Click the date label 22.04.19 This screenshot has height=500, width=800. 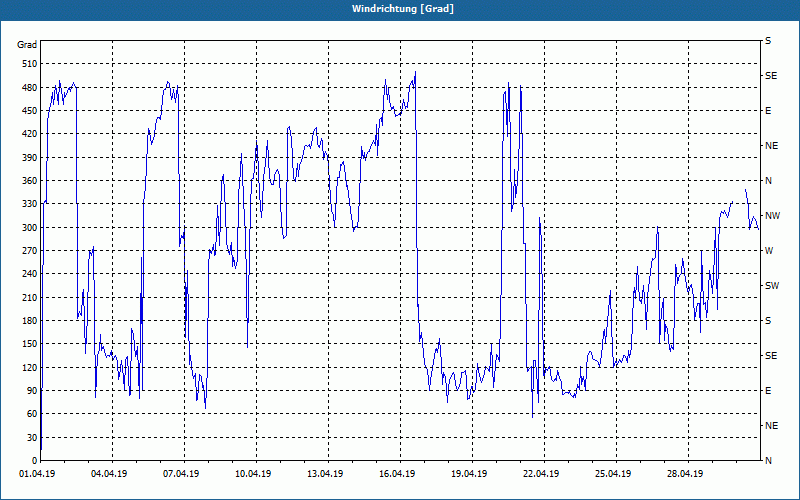click(x=541, y=474)
